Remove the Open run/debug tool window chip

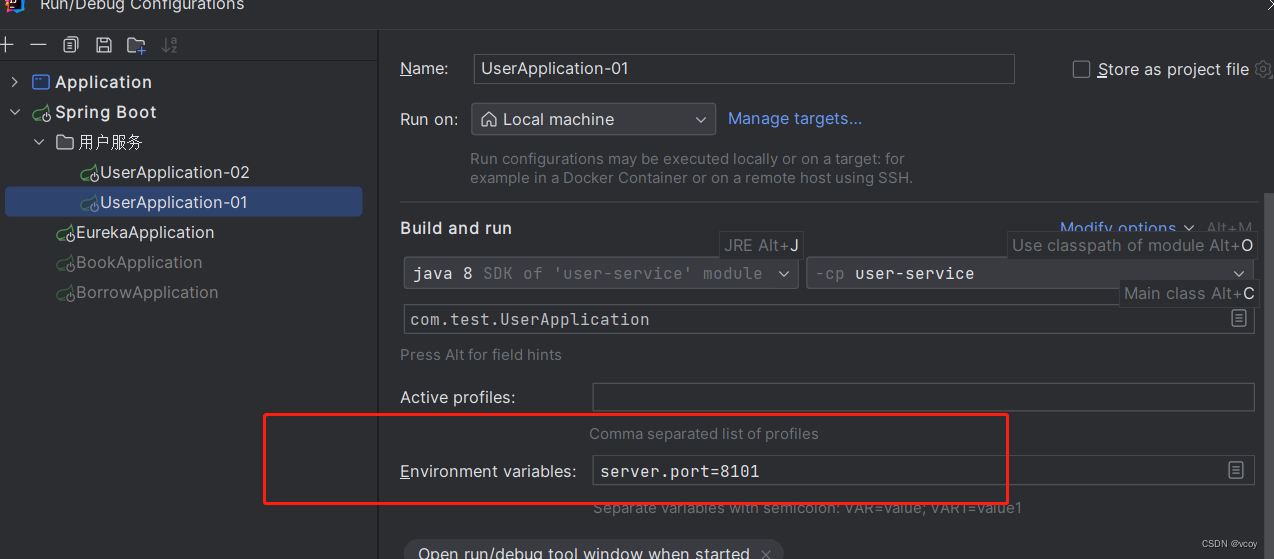[766, 553]
